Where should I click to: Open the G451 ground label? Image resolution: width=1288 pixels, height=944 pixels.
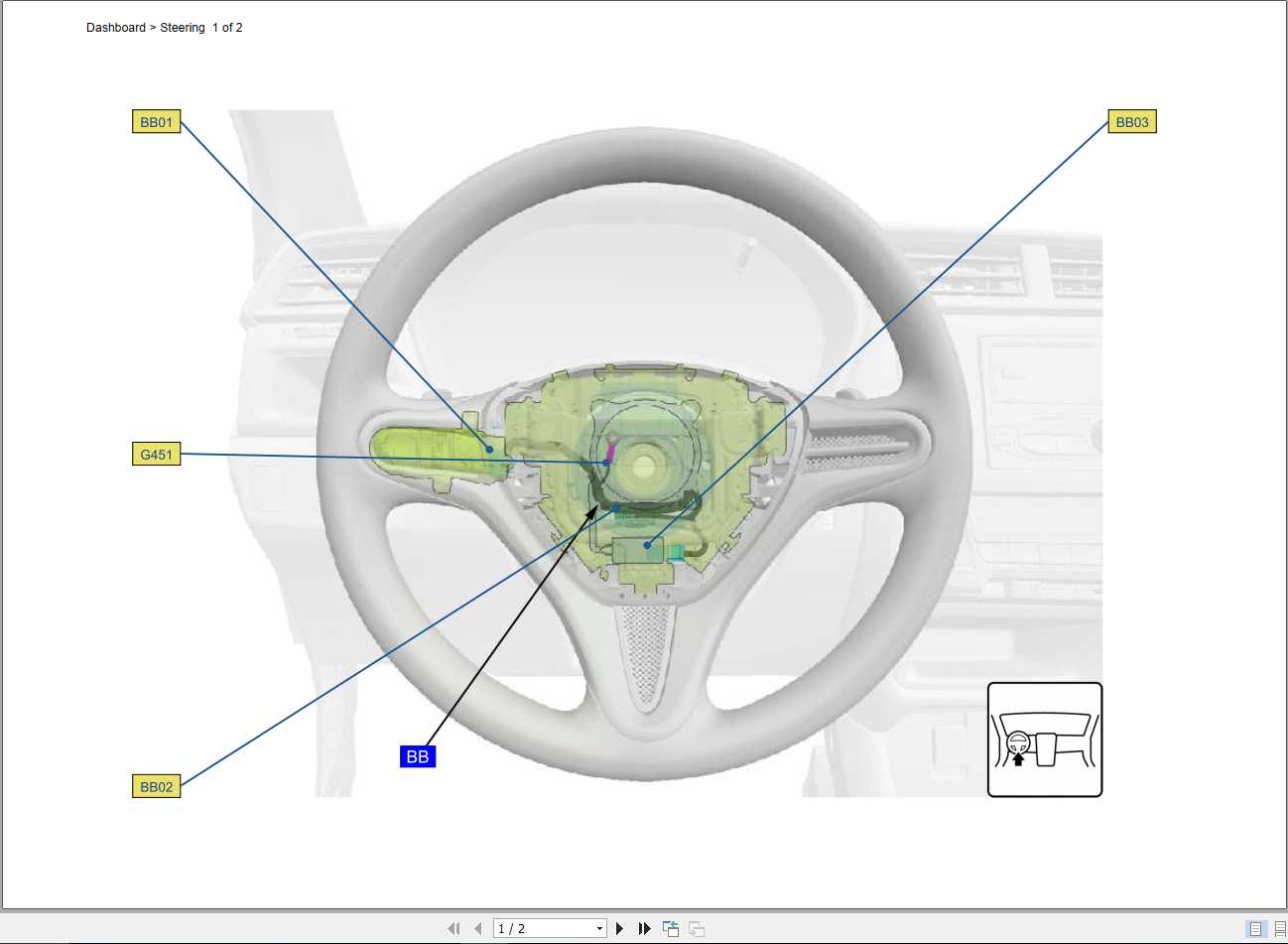[156, 455]
